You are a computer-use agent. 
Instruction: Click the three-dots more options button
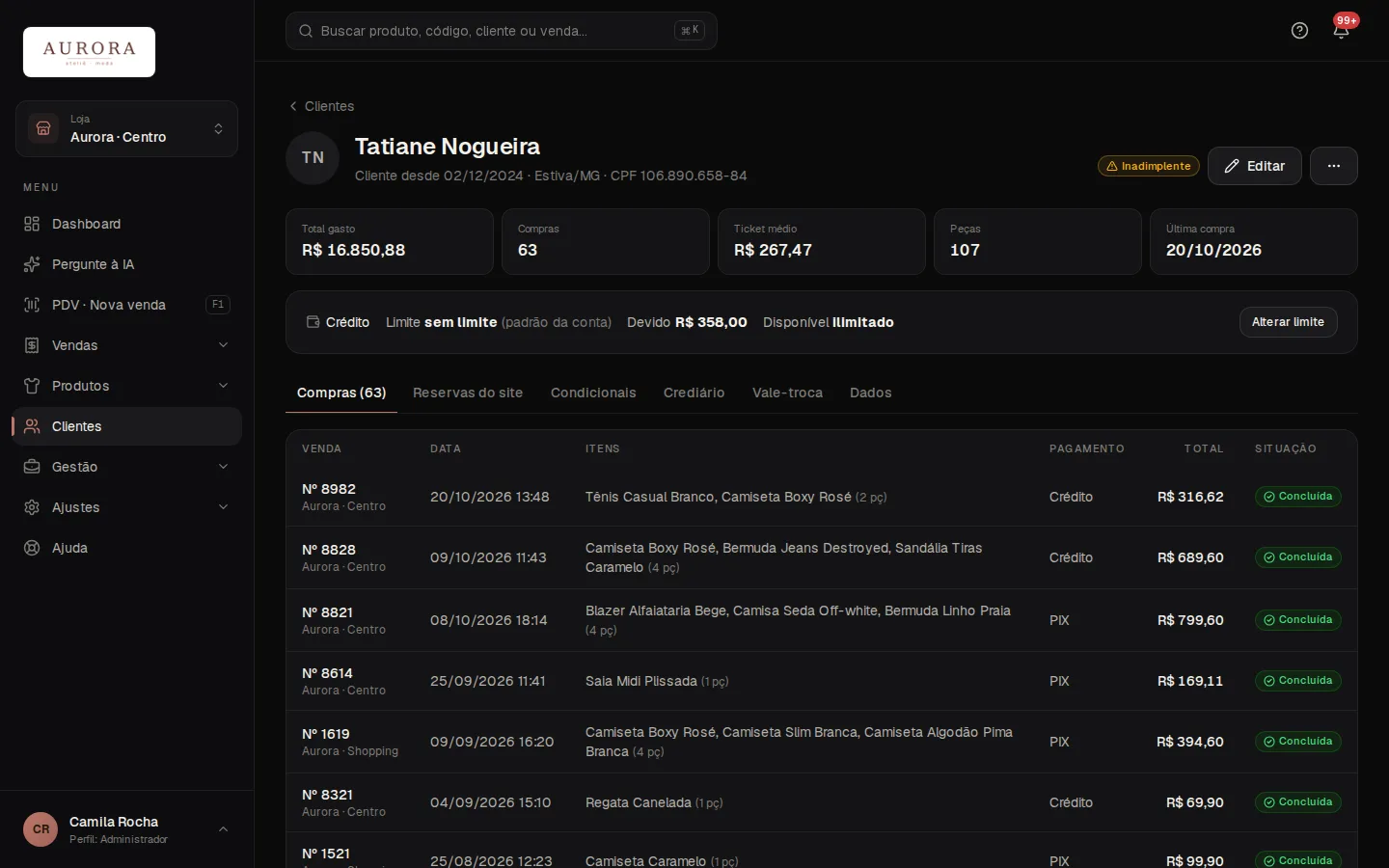[1333, 166]
